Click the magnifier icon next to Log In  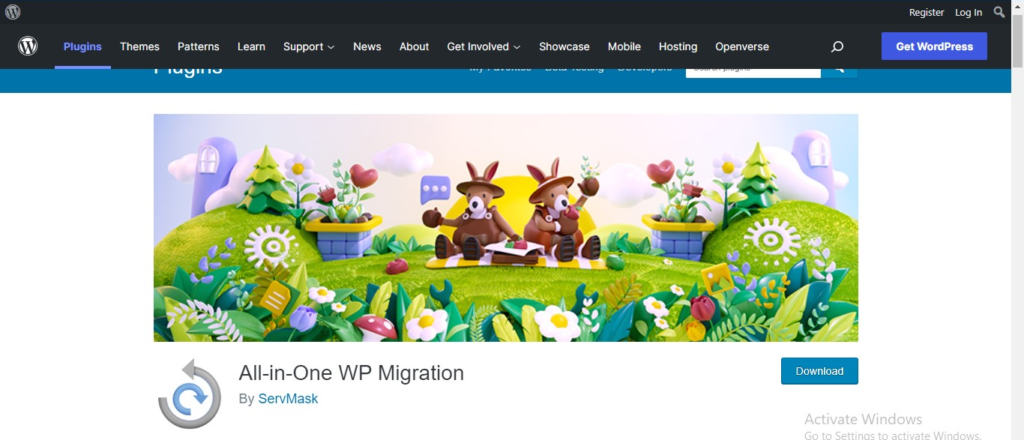tap(999, 12)
